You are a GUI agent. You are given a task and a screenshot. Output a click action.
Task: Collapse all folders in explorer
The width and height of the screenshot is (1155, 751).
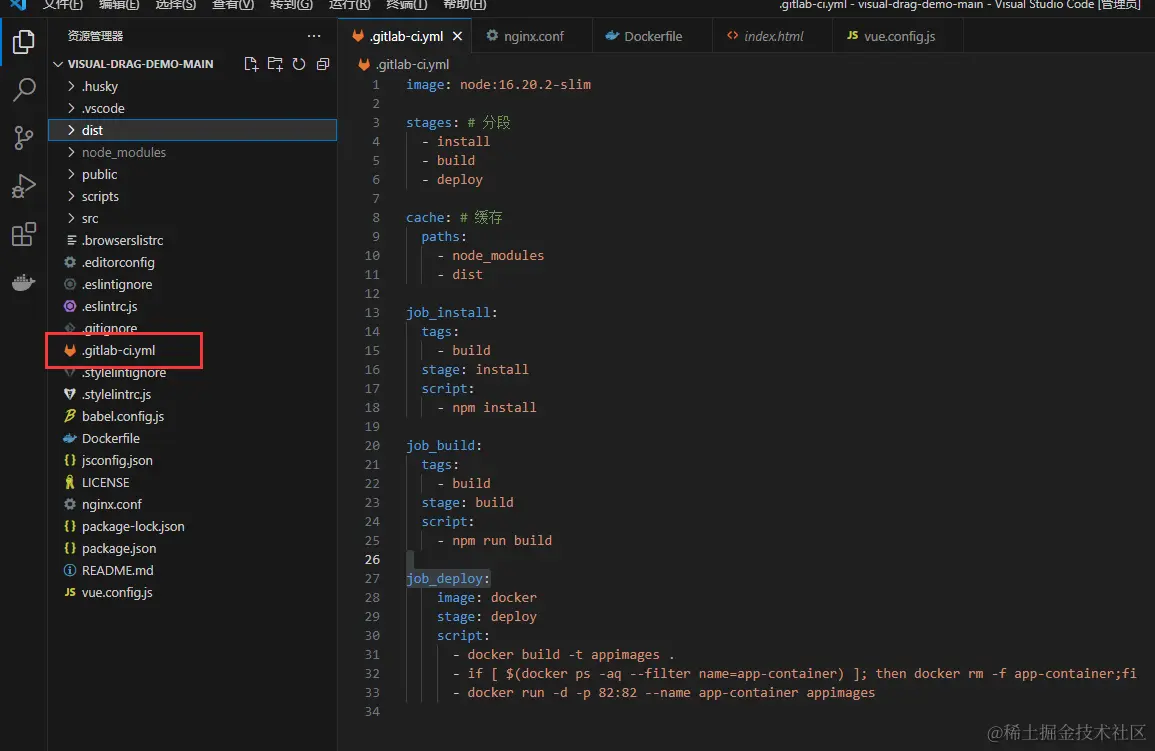[323, 64]
